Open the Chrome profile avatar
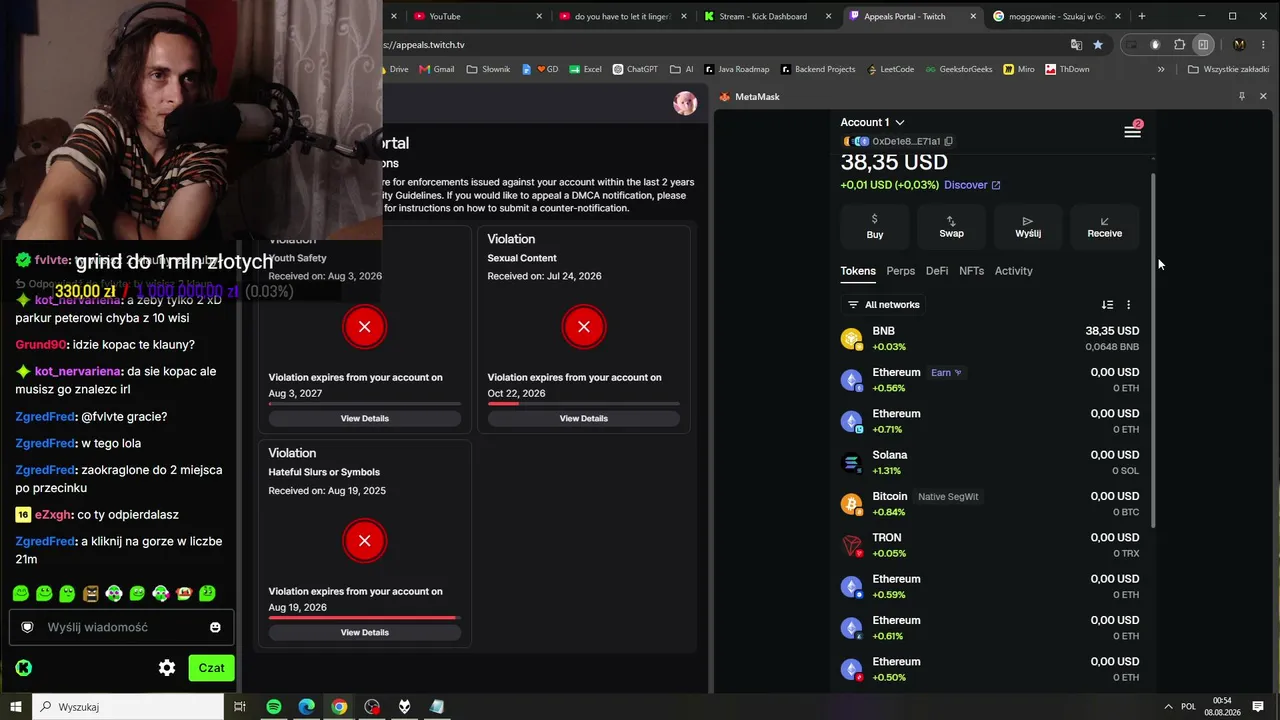Image resolution: width=1280 pixels, height=720 pixels. (1239, 45)
